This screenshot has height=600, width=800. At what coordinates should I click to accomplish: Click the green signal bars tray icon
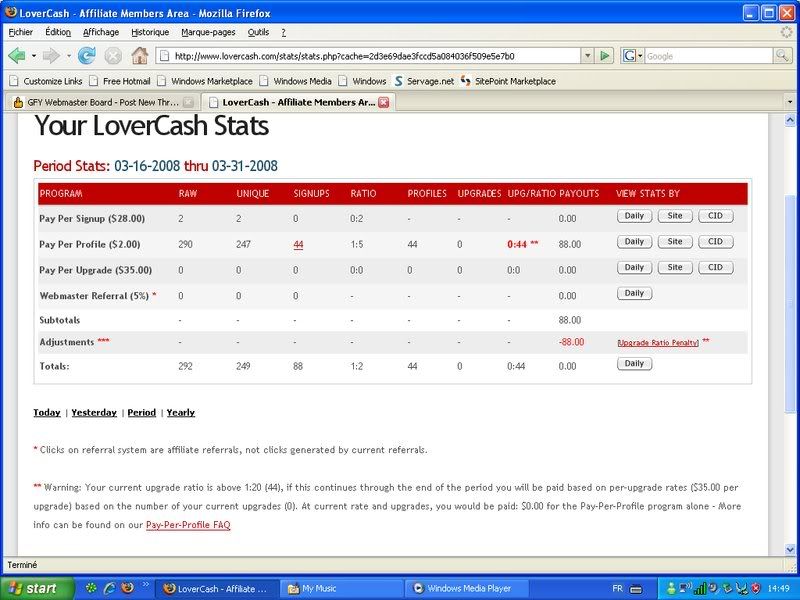[x=701, y=588]
